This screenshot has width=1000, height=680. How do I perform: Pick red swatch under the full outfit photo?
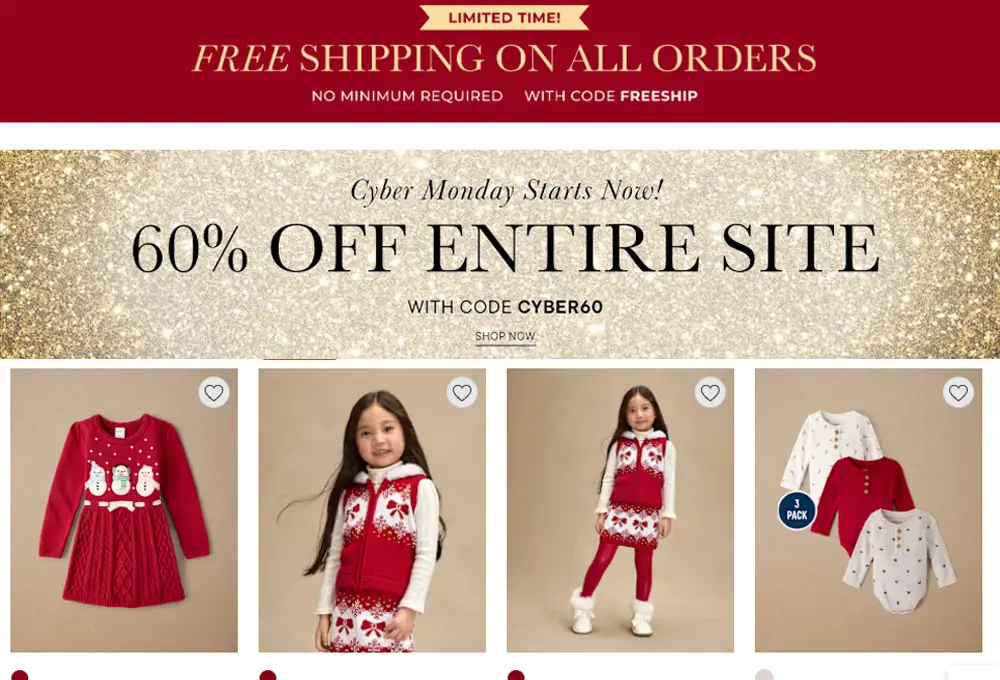(516, 676)
